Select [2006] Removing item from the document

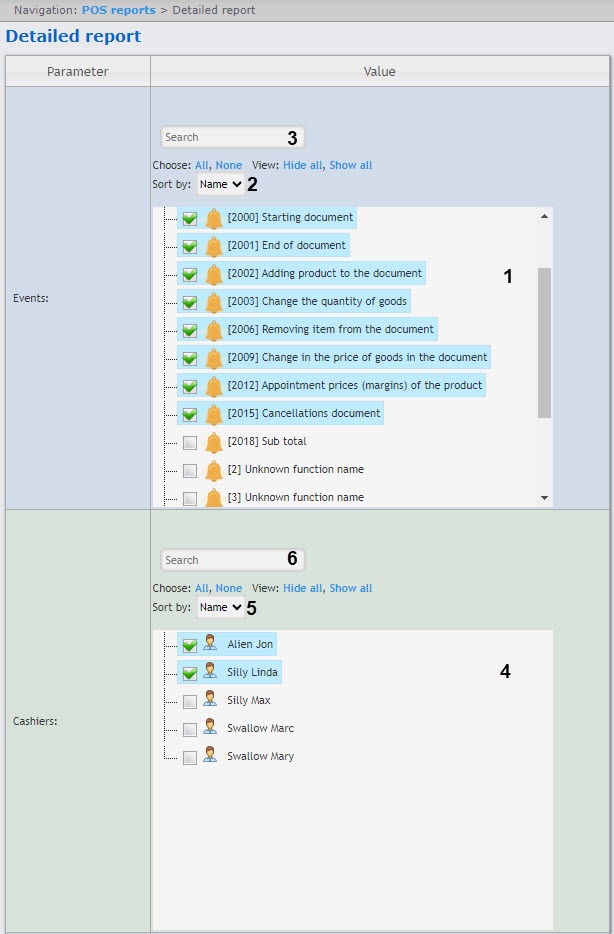[330, 329]
